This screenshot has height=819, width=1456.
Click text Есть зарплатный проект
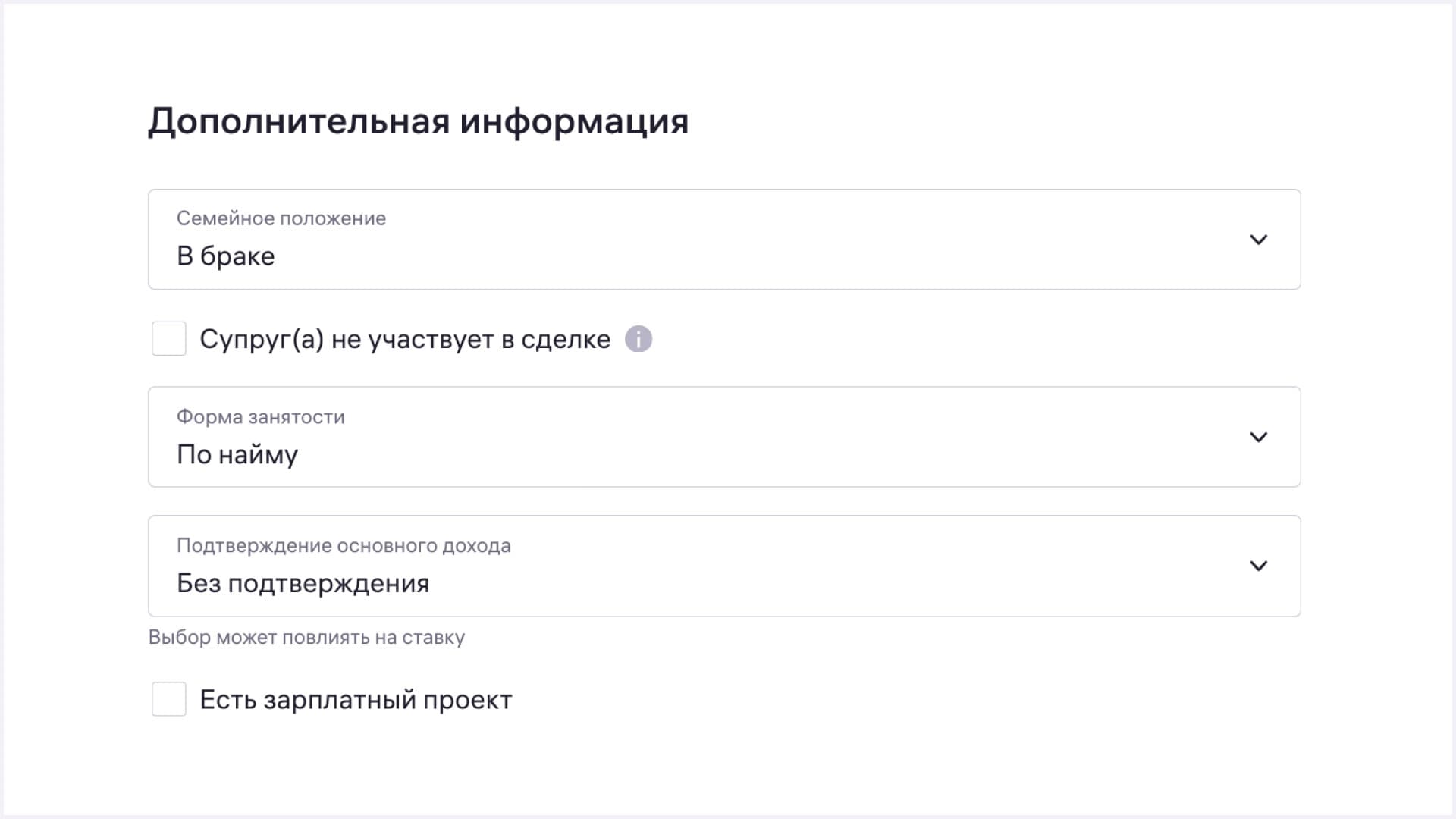click(x=356, y=699)
